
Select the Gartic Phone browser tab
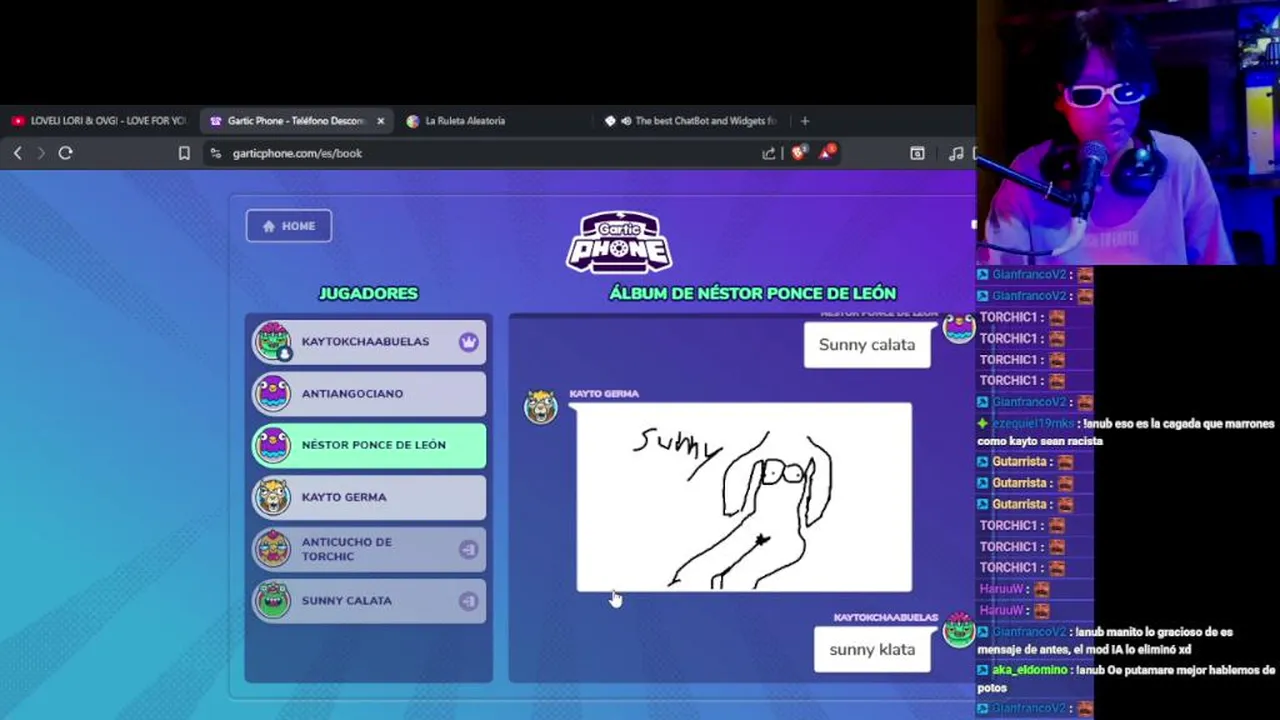(296, 121)
